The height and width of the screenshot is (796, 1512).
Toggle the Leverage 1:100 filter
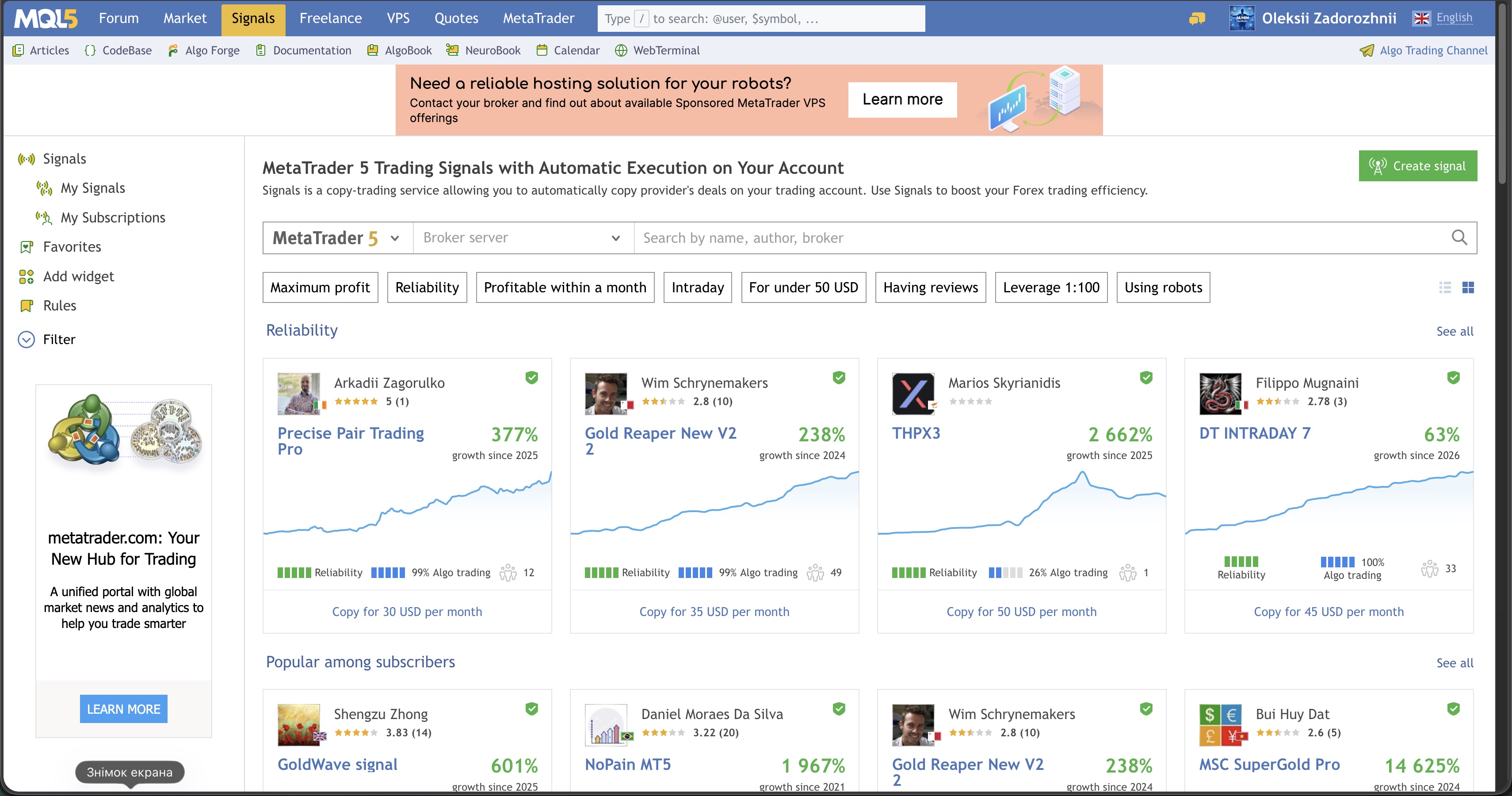pyautogui.click(x=1051, y=287)
